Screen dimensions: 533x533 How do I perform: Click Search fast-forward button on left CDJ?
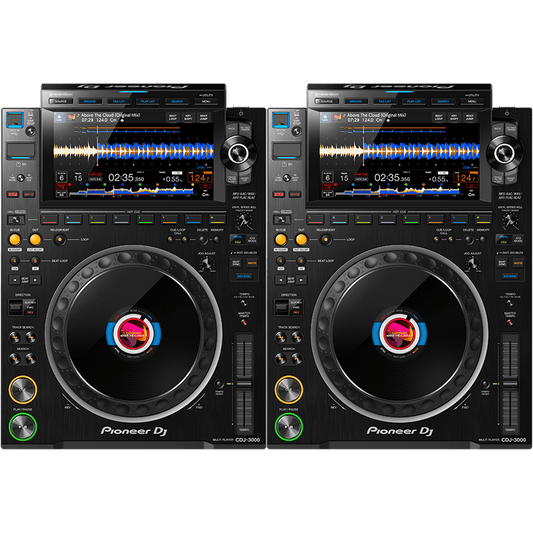point(31,358)
